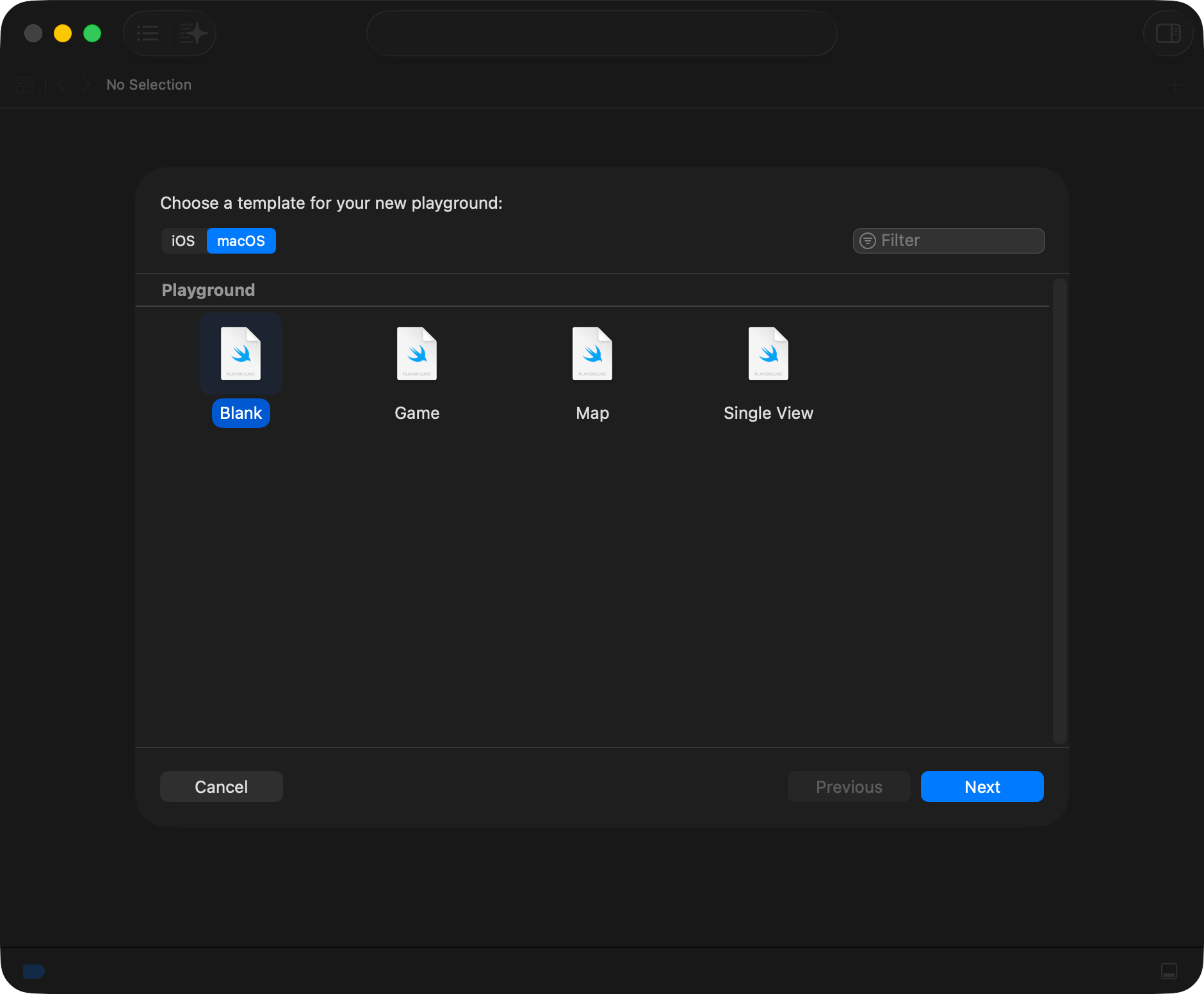
Task: Switch to the iOS platform tab
Action: coord(183,241)
